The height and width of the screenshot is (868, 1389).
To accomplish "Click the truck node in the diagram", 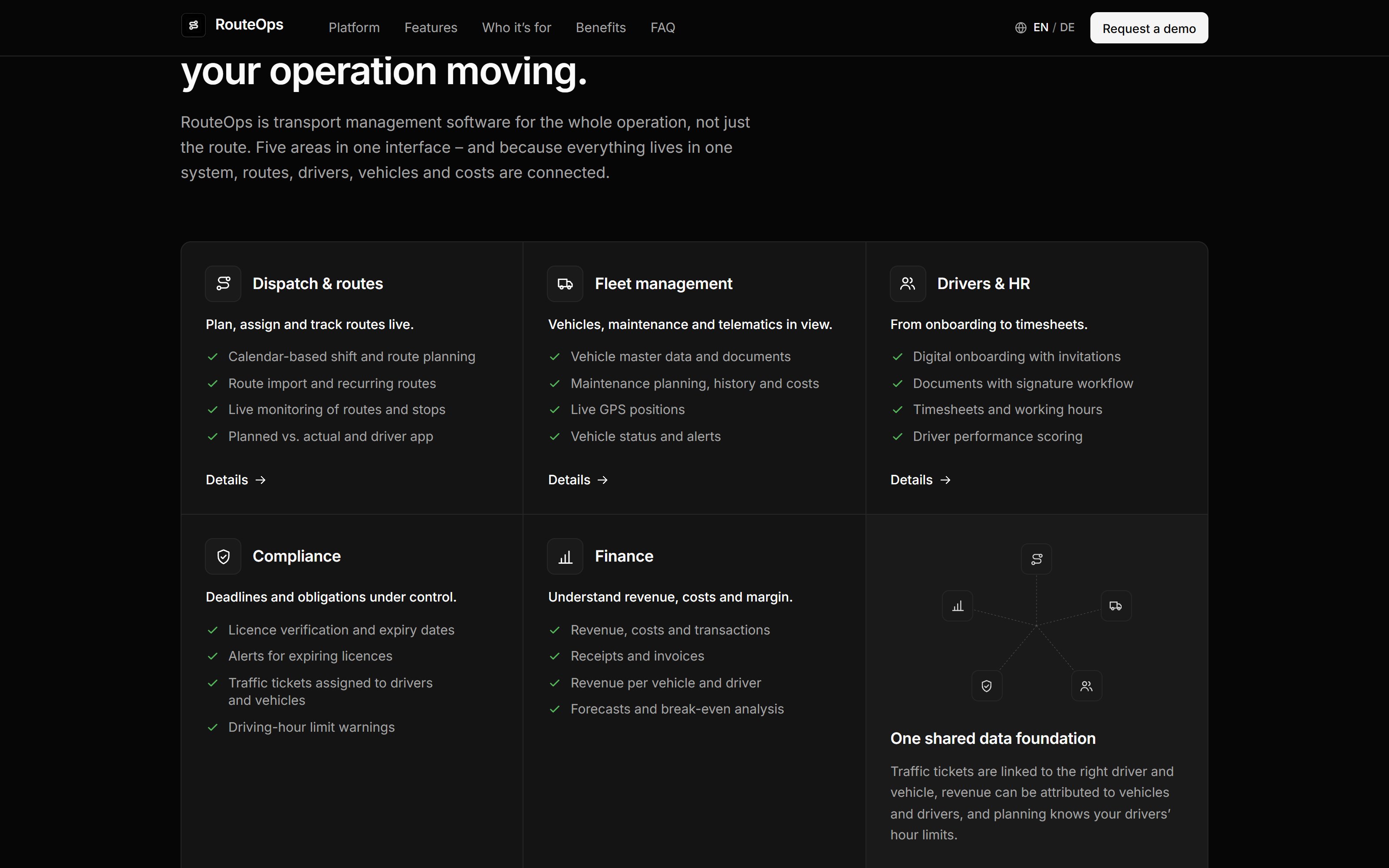I will coord(1116,606).
